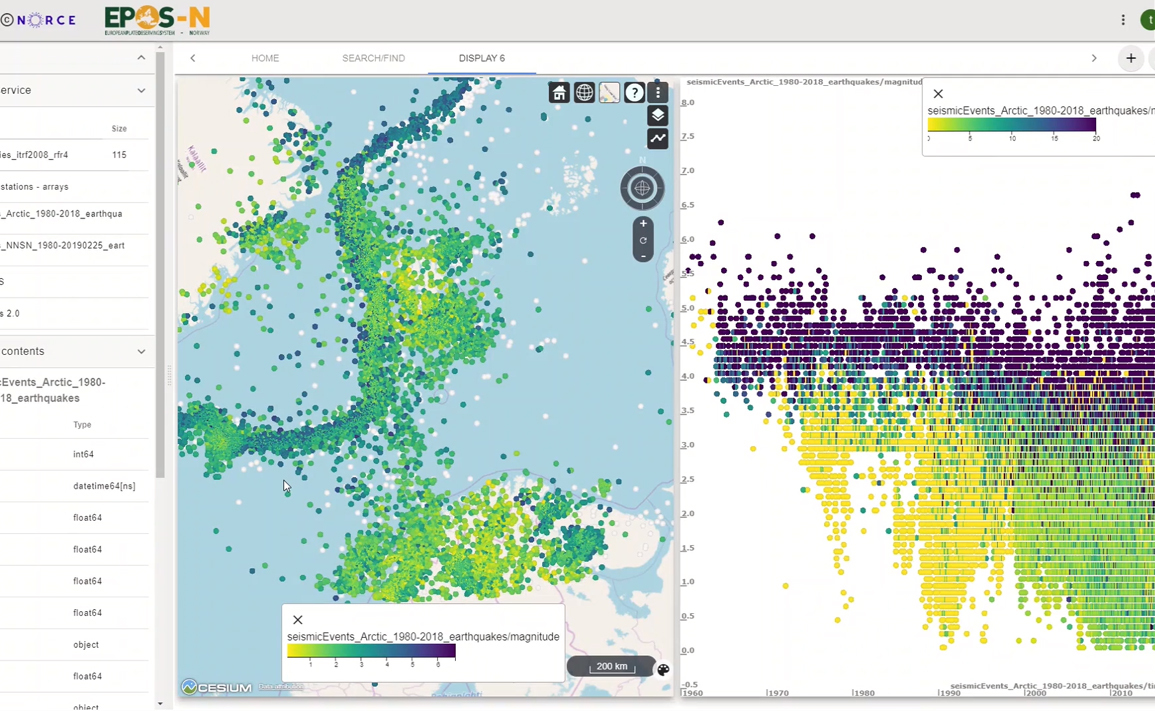The width and height of the screenshot is (1155, 711).
Task: Click the color palette icon on map
Action: (663, 669)
